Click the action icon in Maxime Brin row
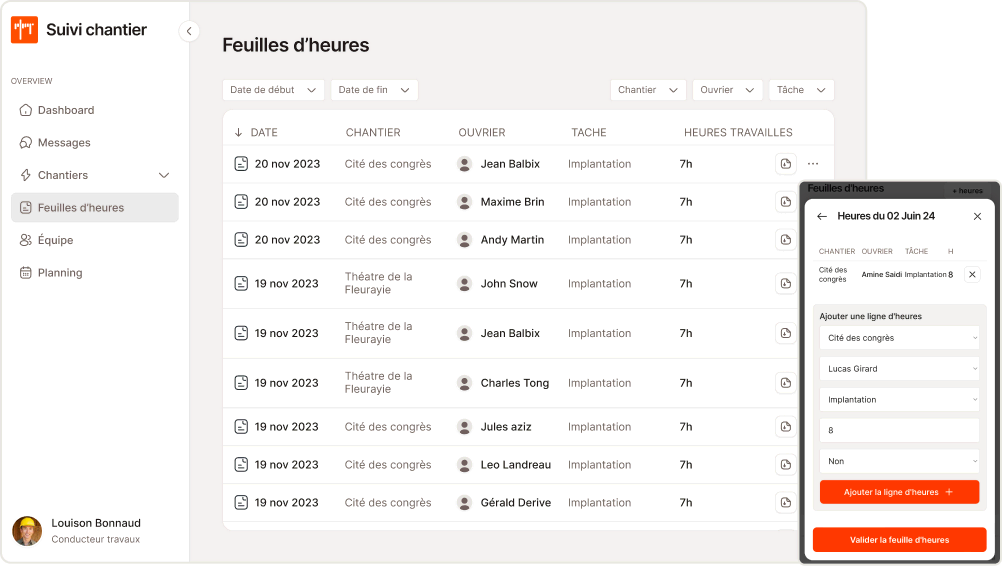The width and height of the screenshot is (1003, 566). coord(786,202)
